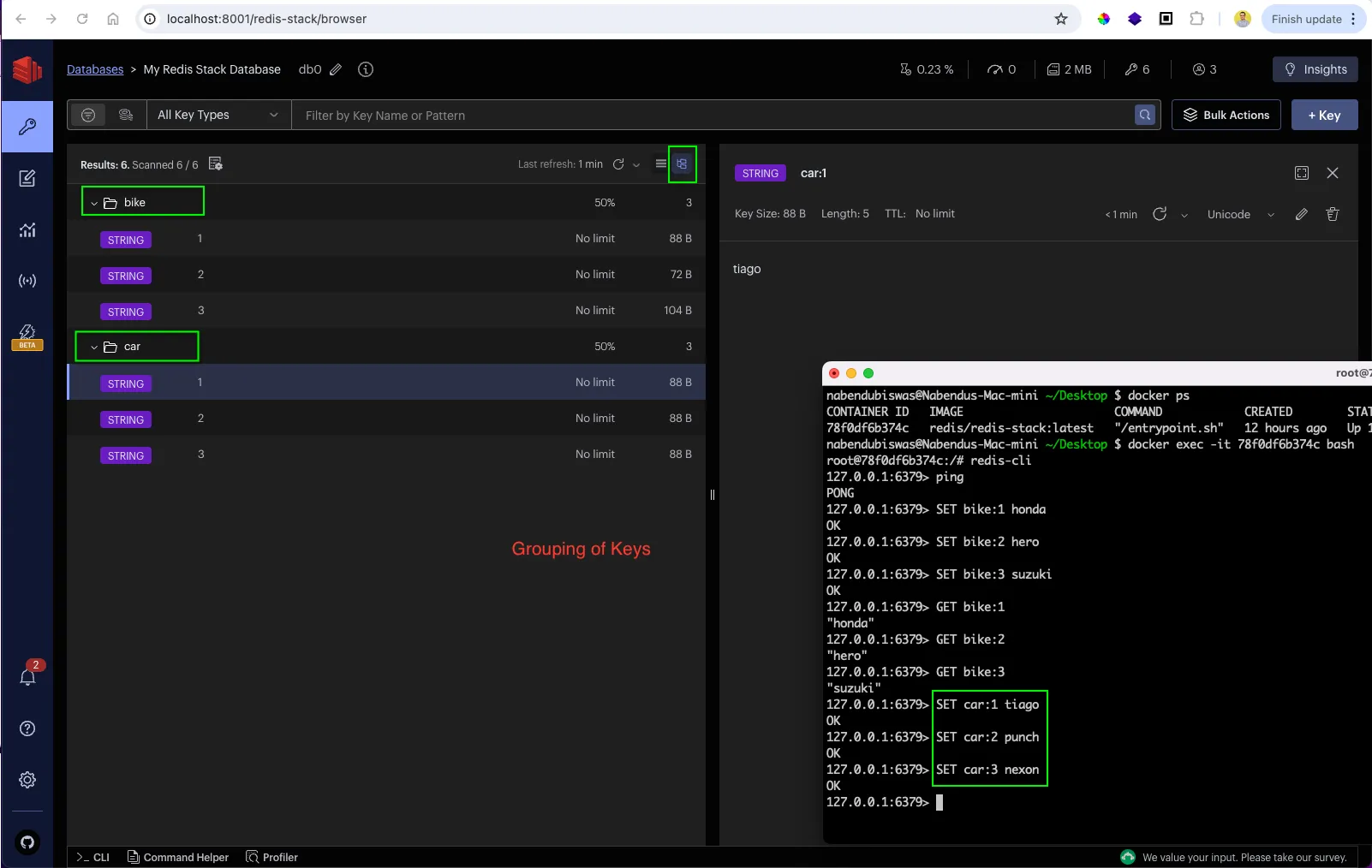Open the Insights panel
This screenshot has height=868, width=1372.
pos(1315,69)
